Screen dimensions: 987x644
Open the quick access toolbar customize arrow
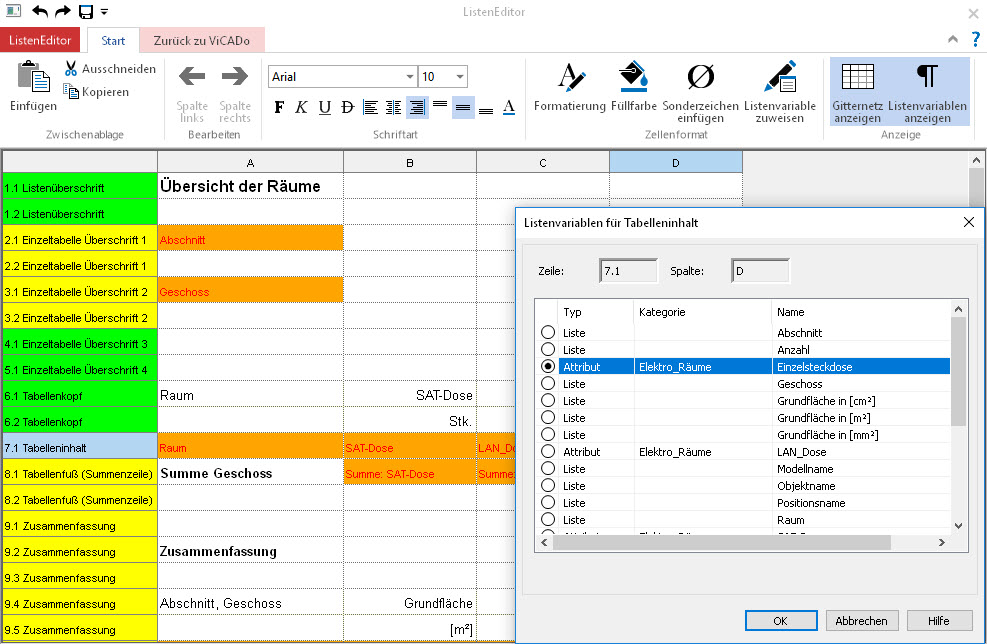pos(104,11)
